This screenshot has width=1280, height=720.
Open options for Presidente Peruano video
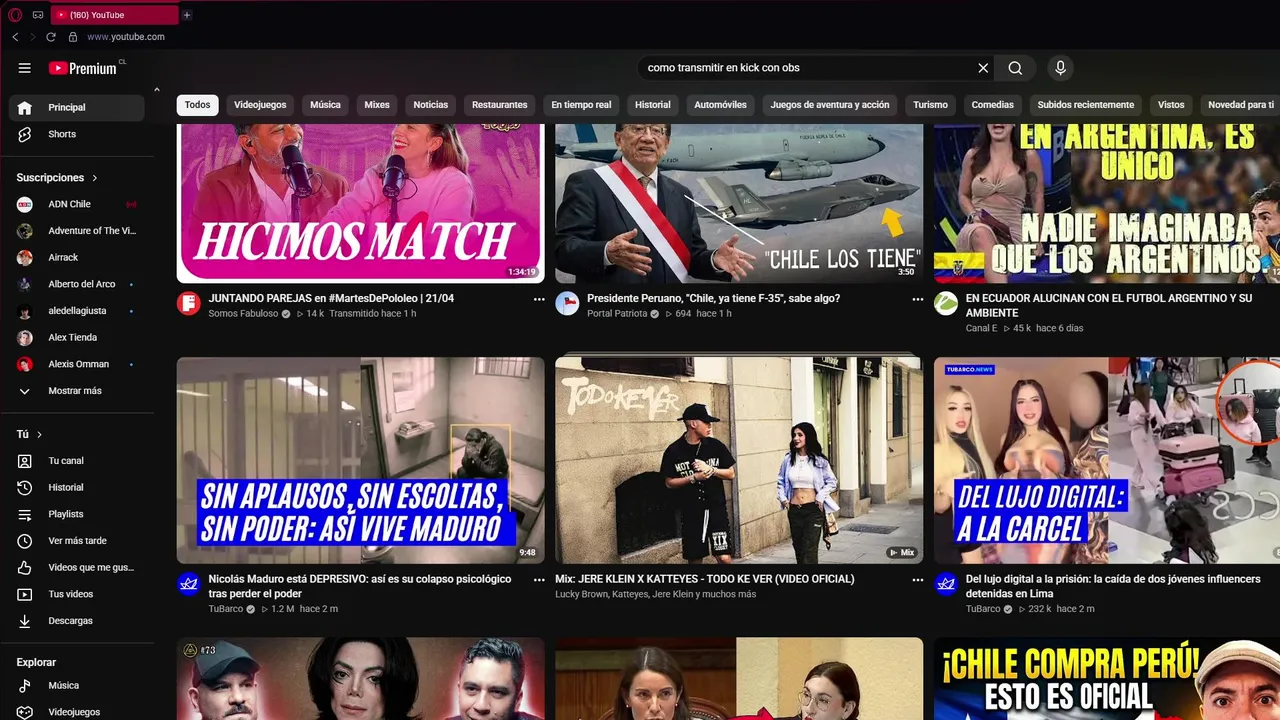(918, 299)
